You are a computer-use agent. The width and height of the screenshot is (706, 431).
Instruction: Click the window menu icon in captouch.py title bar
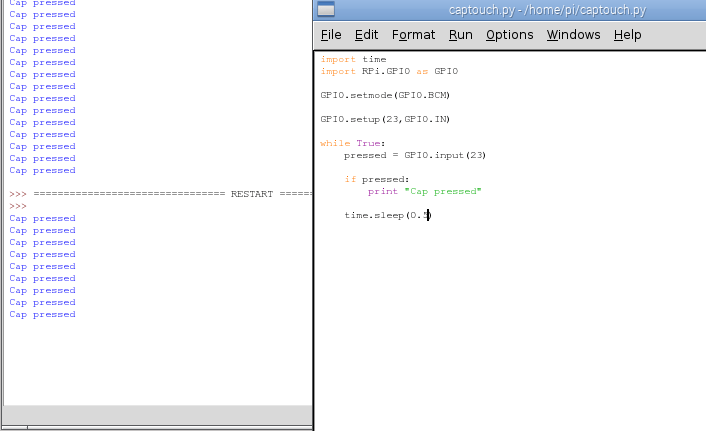click(x=326, y=9)
